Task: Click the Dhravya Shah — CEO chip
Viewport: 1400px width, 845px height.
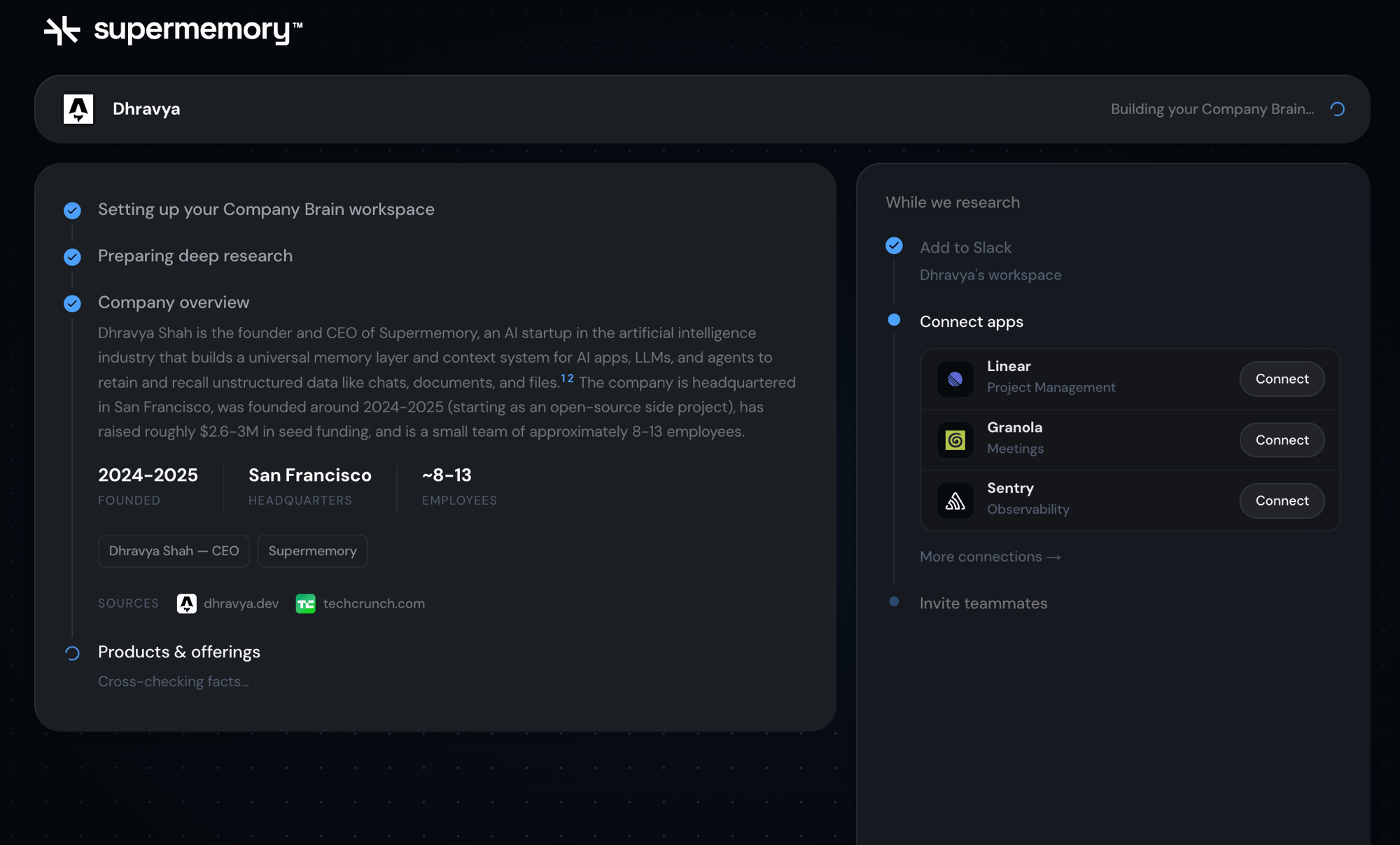Action: 174,551
